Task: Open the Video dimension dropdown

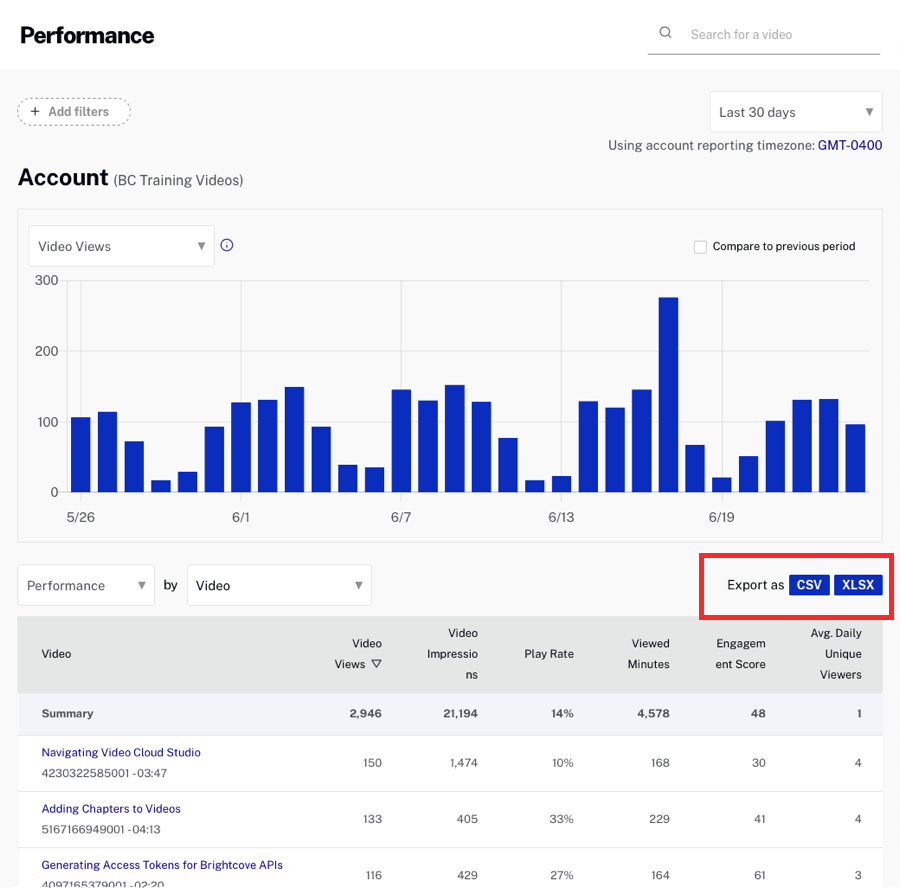Action: tap(278, 584)
